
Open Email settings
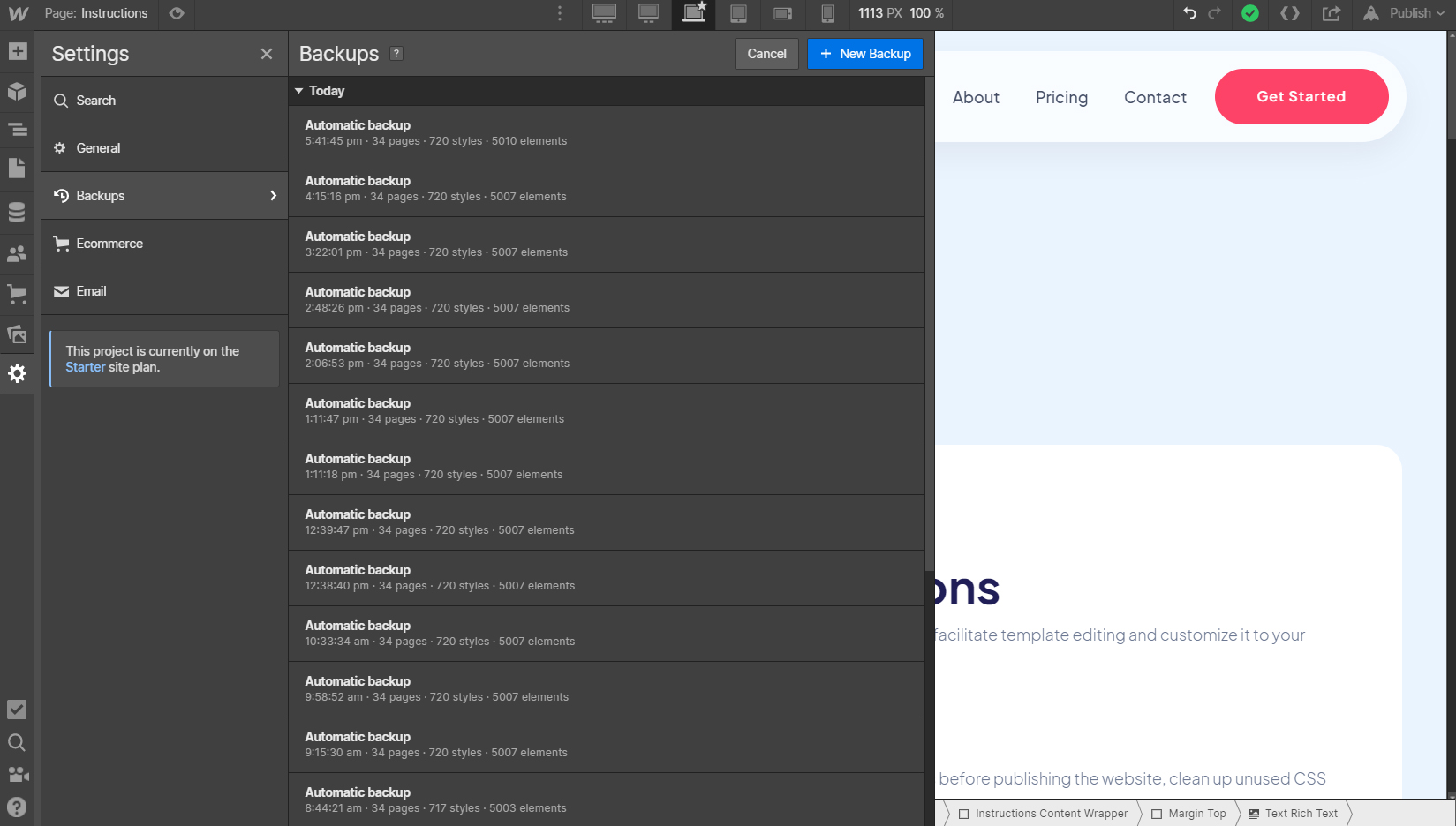(x=164, y=291)
